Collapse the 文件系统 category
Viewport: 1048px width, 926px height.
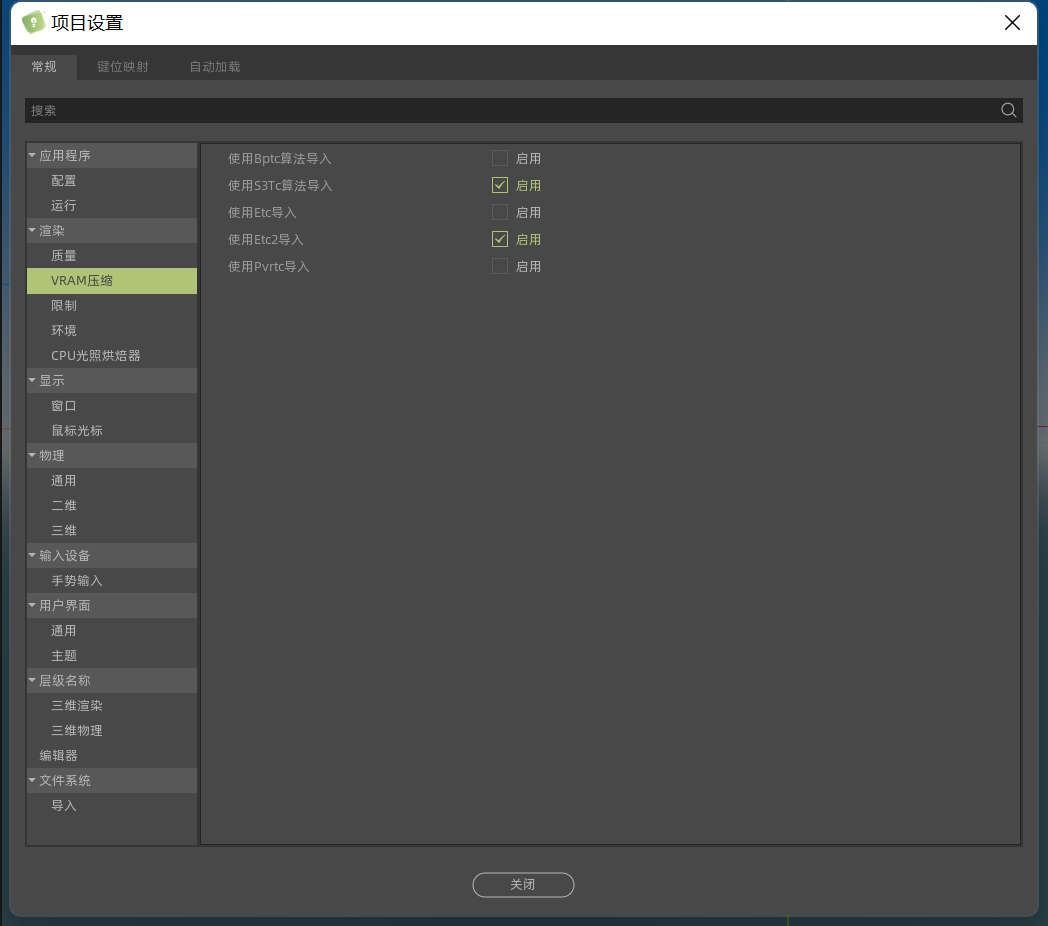pos(32,780)
